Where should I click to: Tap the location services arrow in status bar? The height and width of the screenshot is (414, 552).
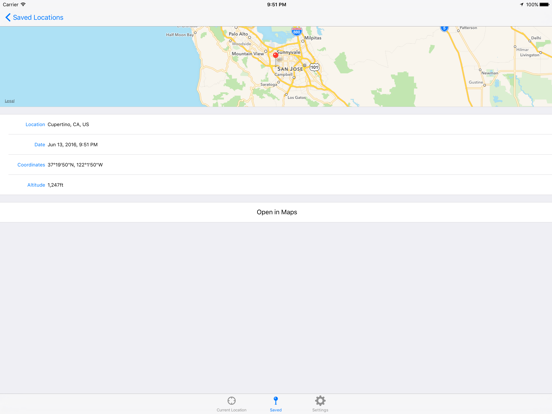tap(522, 5)
